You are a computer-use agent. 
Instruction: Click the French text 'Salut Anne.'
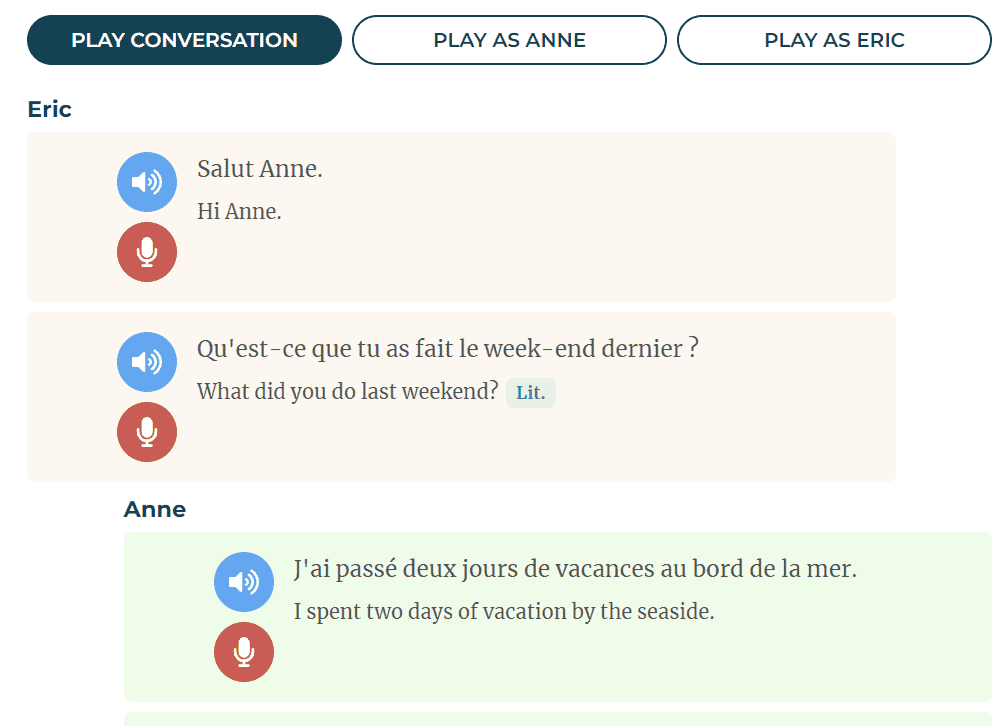click(260, 169)
